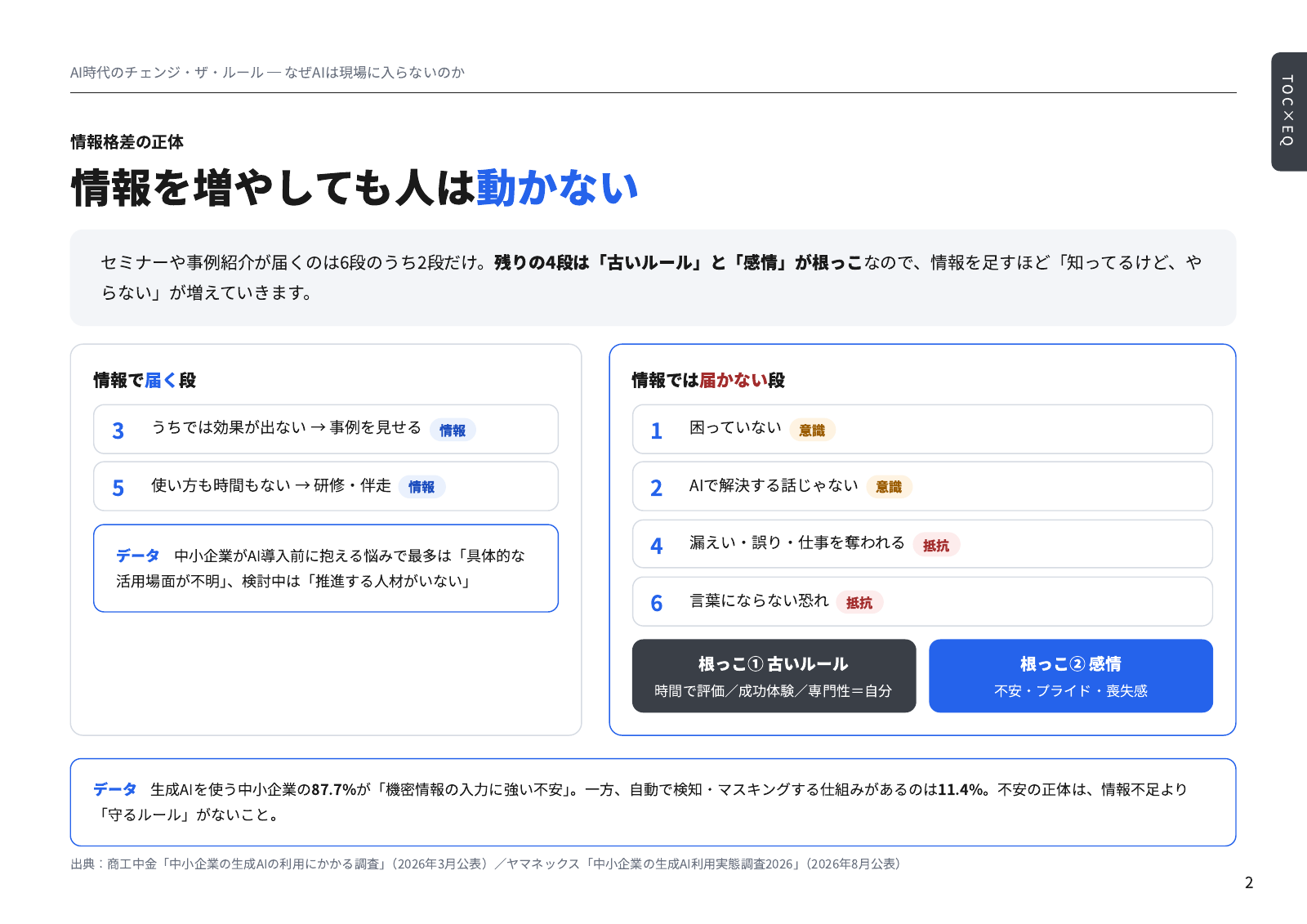1307x924 pixels.
Task: Click the 意識 tag beside 'AIで解決する話じゃない'
Action: (889, 487)
